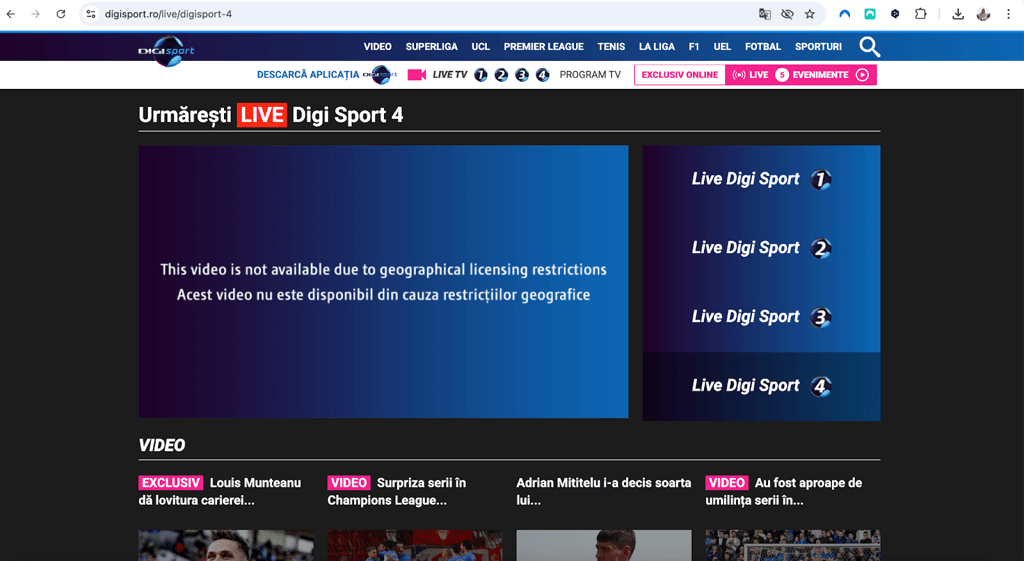The image size is (1024, 561).
Task: Click the Urmărești LIVE Digi Sport 4 heading
Action: [271, 115]
